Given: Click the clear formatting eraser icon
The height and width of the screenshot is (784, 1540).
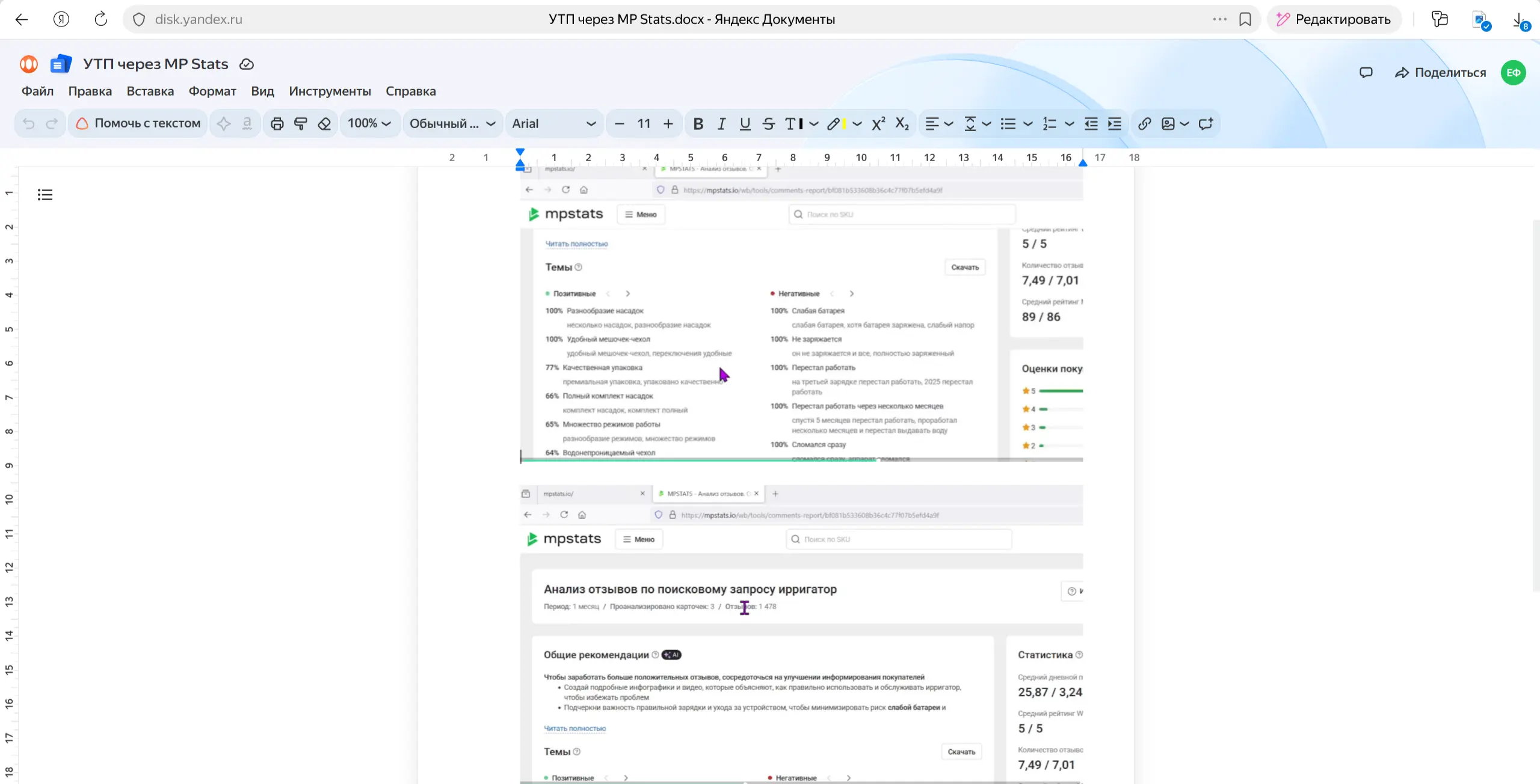Looking at the screenshot, I should pyautogui.click(x=324, y=124).
